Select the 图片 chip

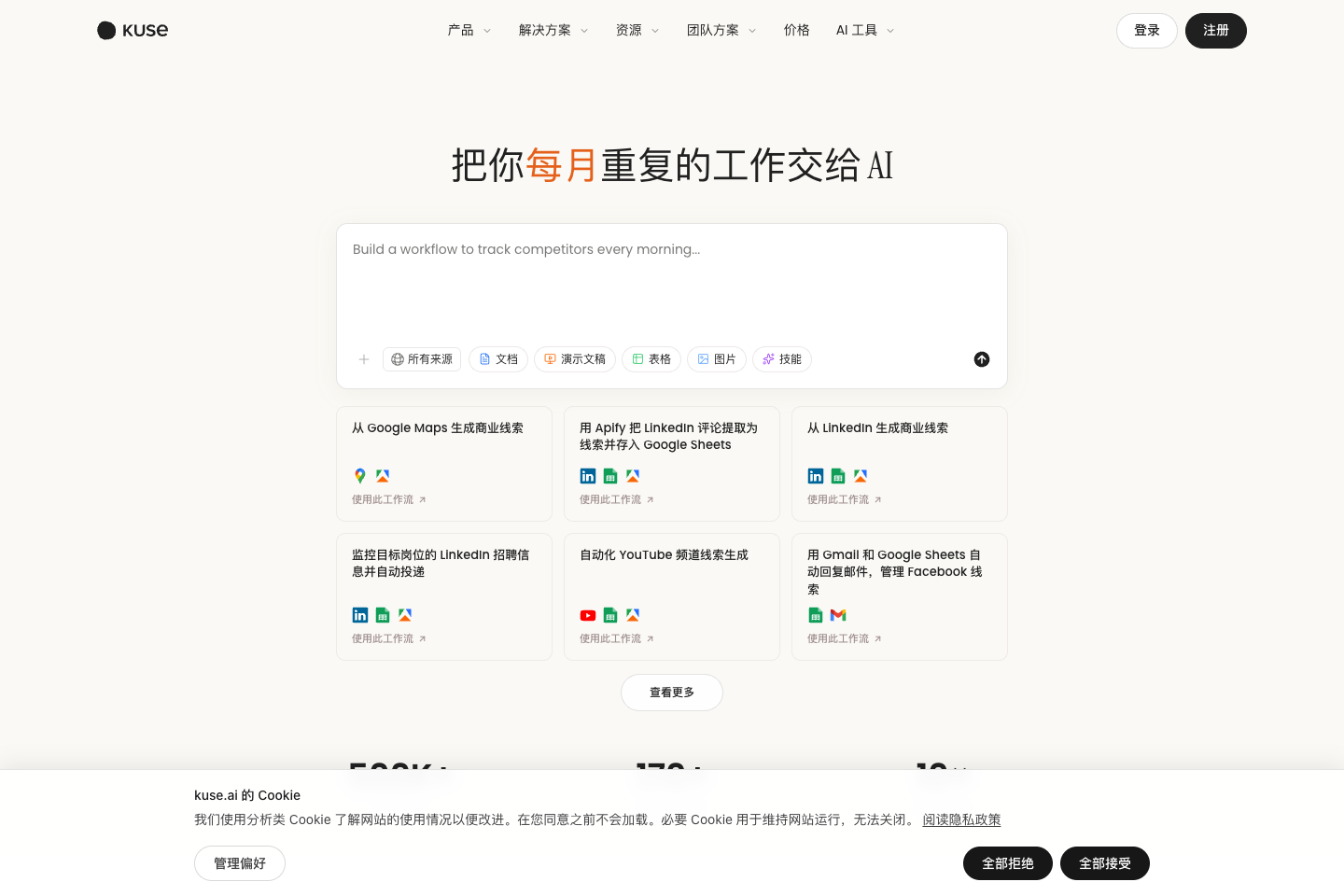717,359
